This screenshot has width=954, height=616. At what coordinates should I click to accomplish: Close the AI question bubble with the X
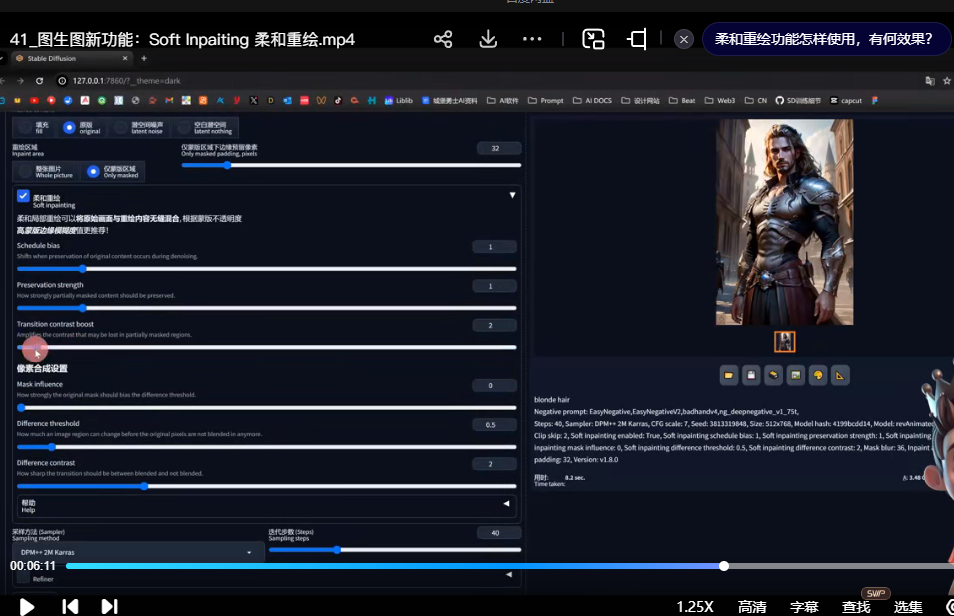[684, 40]
